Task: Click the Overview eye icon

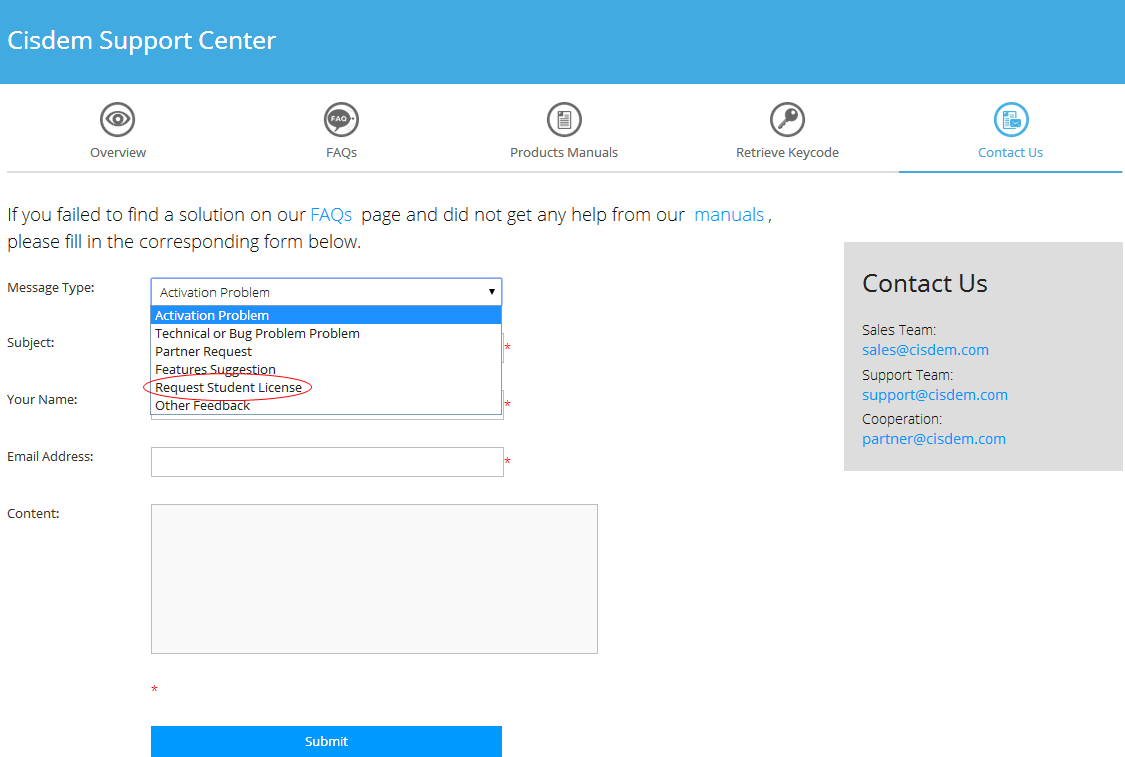Action: click(x=118, y=119)
